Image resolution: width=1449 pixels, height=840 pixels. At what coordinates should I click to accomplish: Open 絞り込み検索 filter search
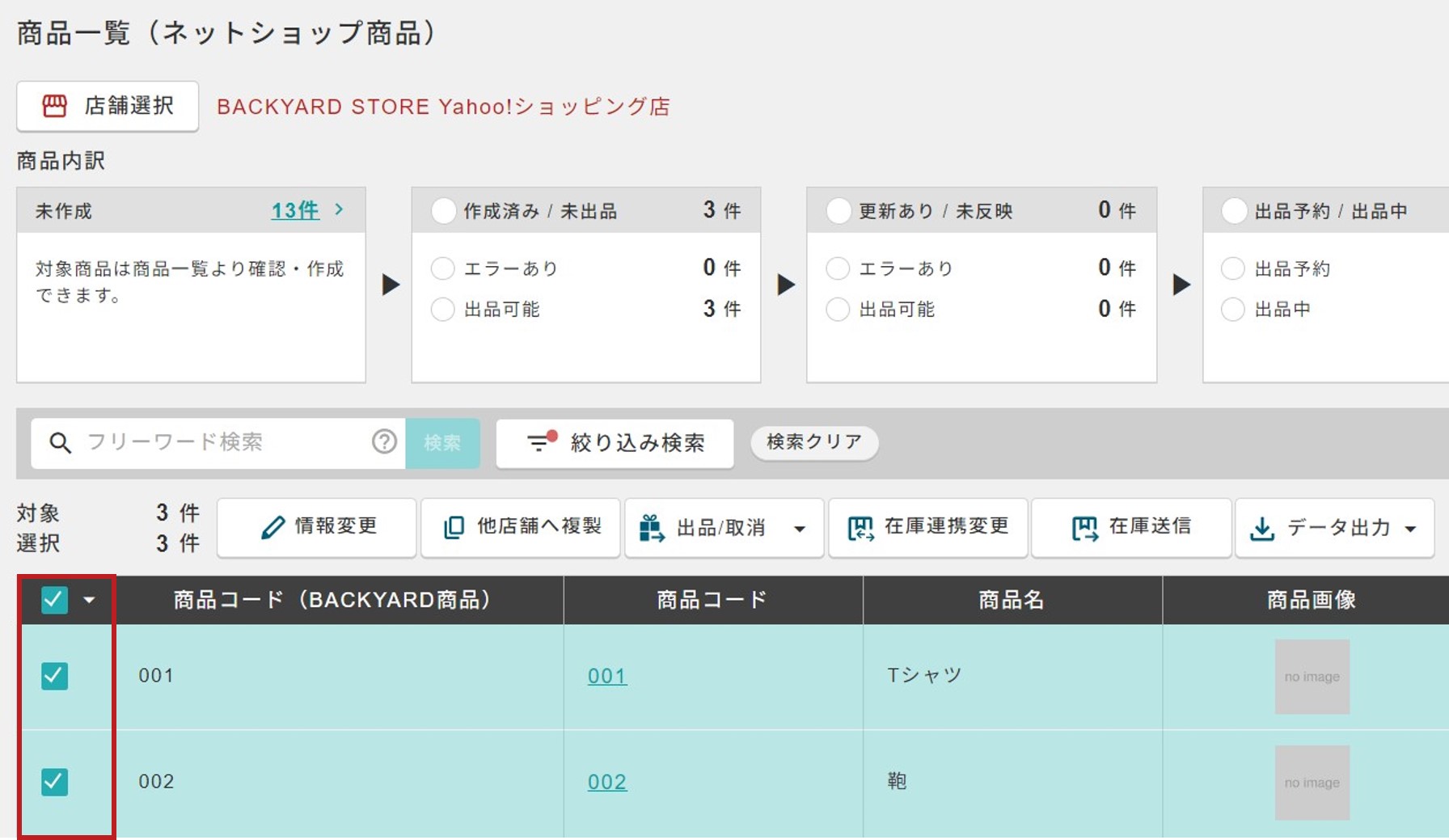click(x=615, y=443)
